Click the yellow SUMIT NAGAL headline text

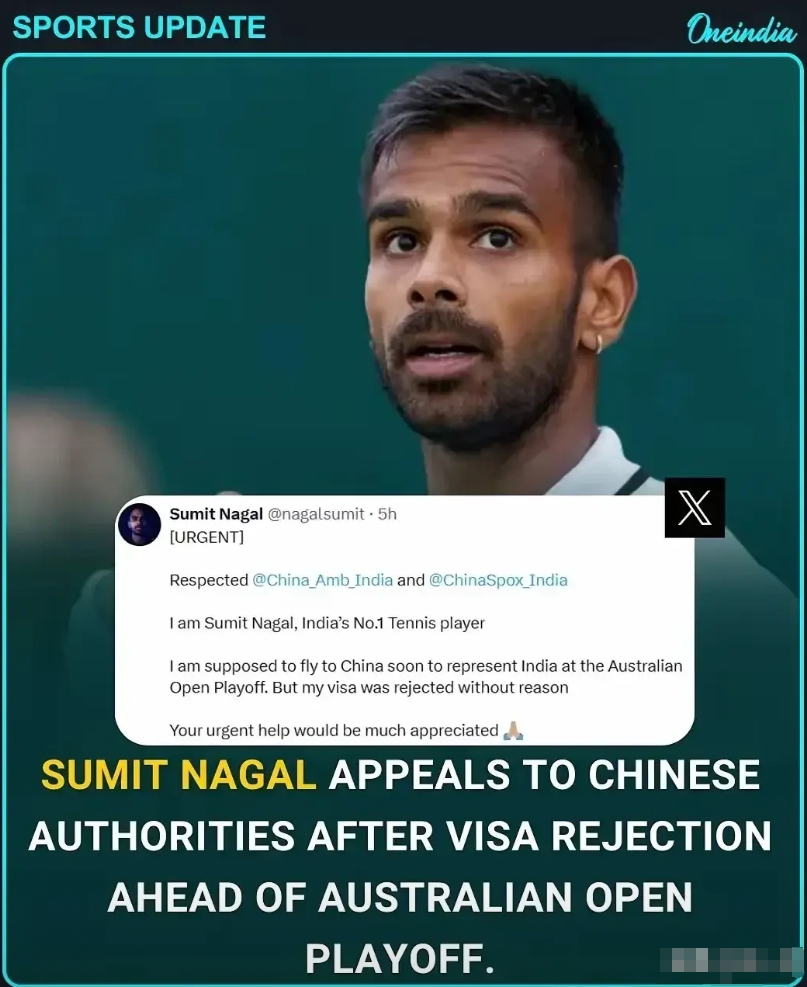coord(179,774)
